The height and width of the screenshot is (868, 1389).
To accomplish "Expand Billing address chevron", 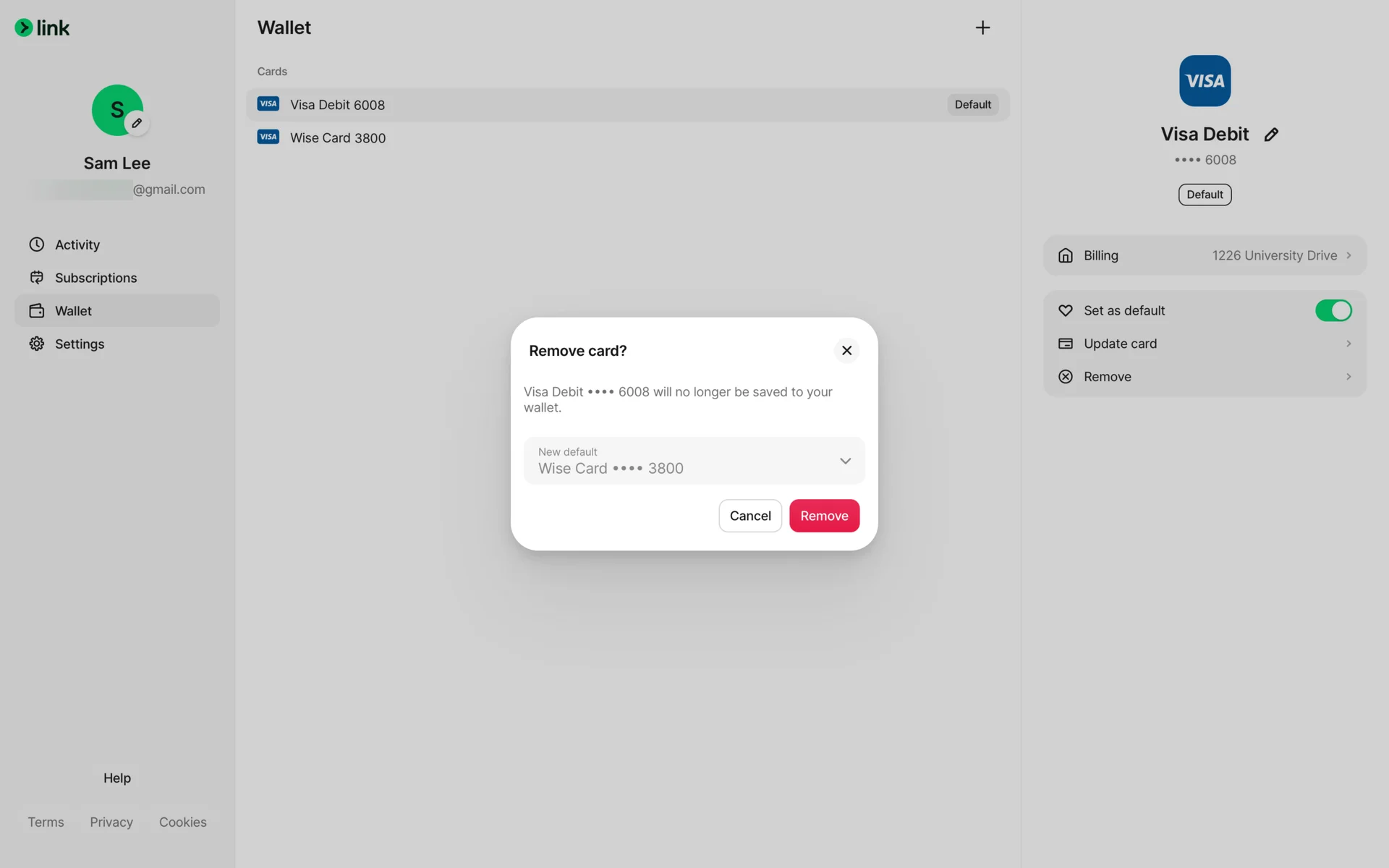I will (x=1348, y=255).
